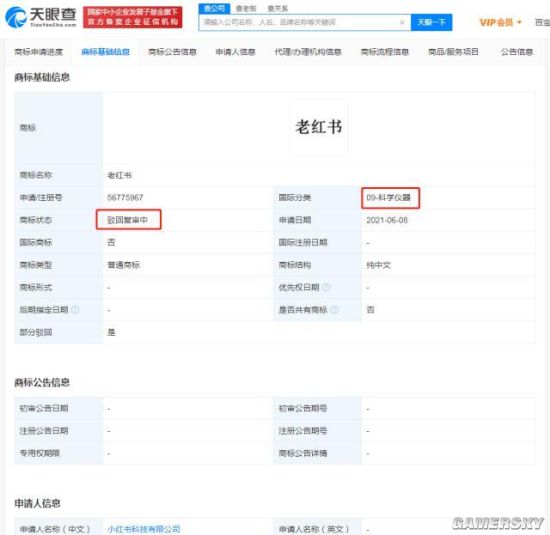Clear the search box with the x icon
This screenshot has width=550, height=535.
pos(402,22)
